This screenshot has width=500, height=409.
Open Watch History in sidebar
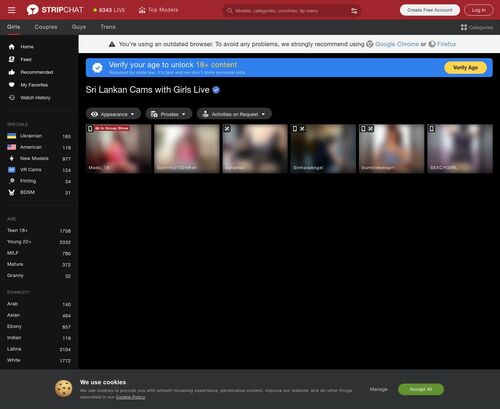click(x=29, y=98)
